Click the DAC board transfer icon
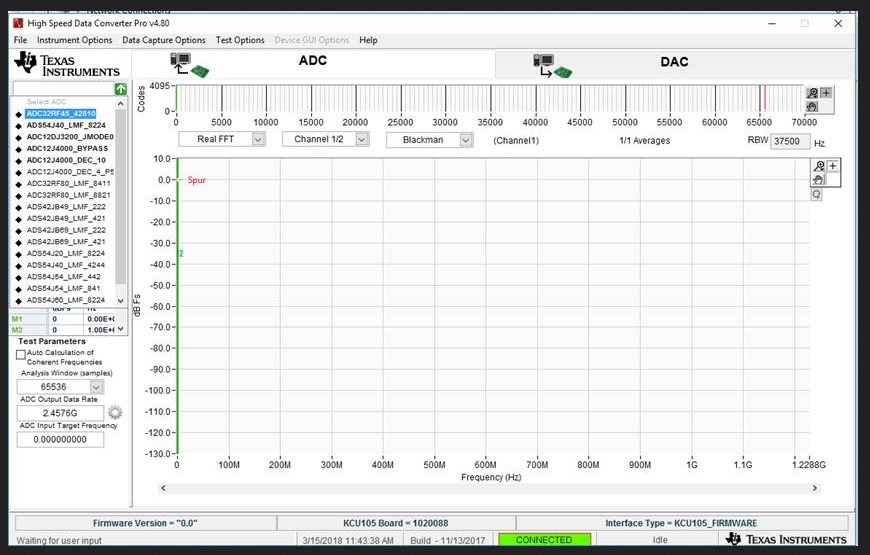 [552, 65]
